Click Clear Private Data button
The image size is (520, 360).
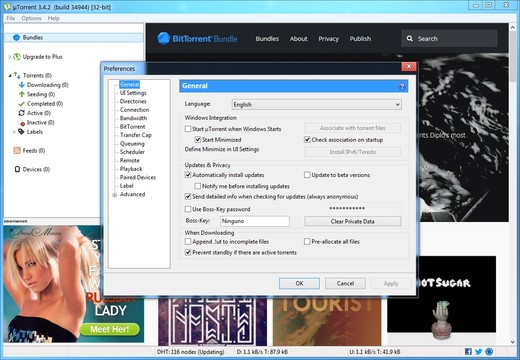click(353, 221)
